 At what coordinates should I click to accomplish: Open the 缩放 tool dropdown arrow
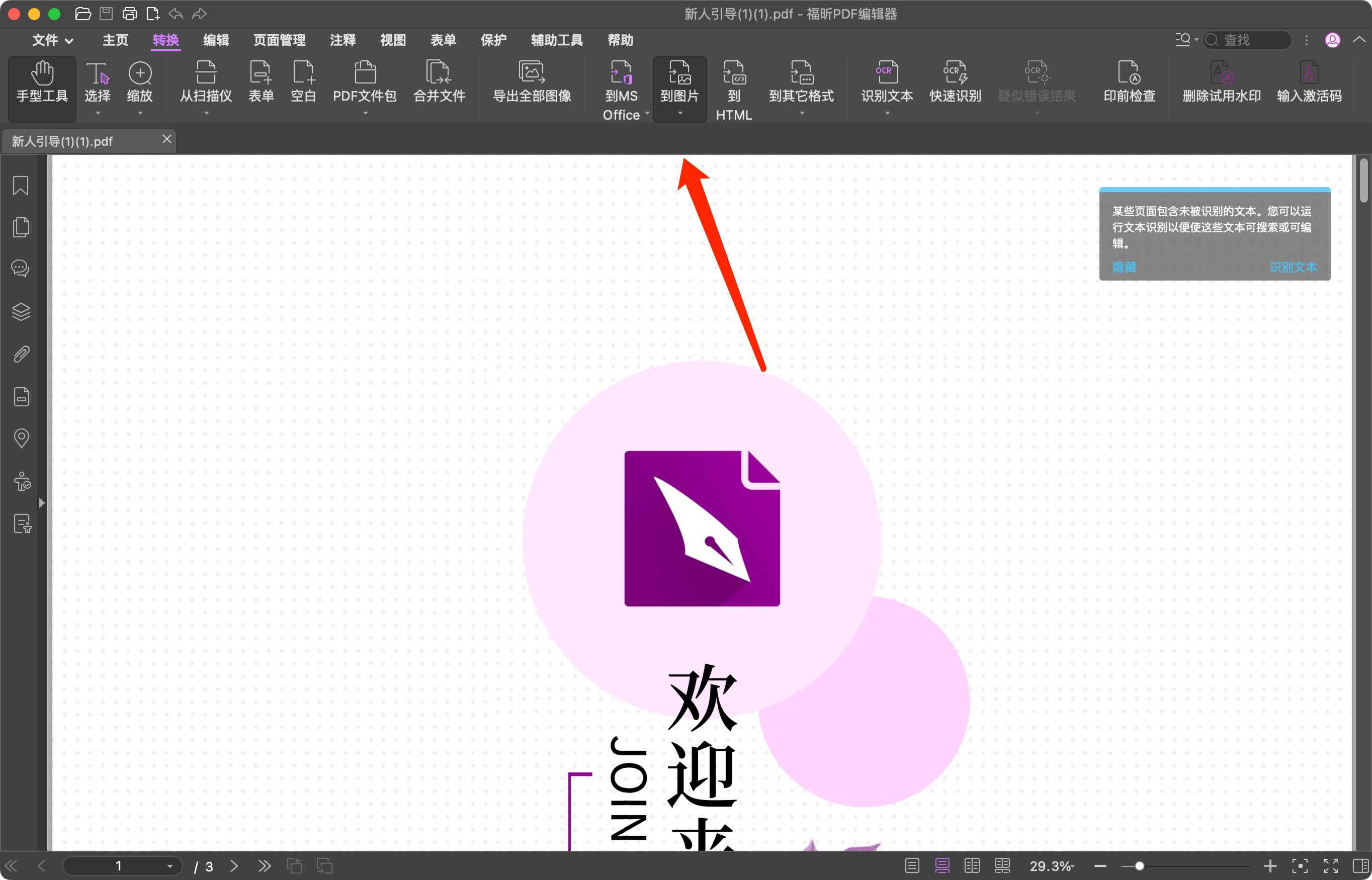coord(140,114)
